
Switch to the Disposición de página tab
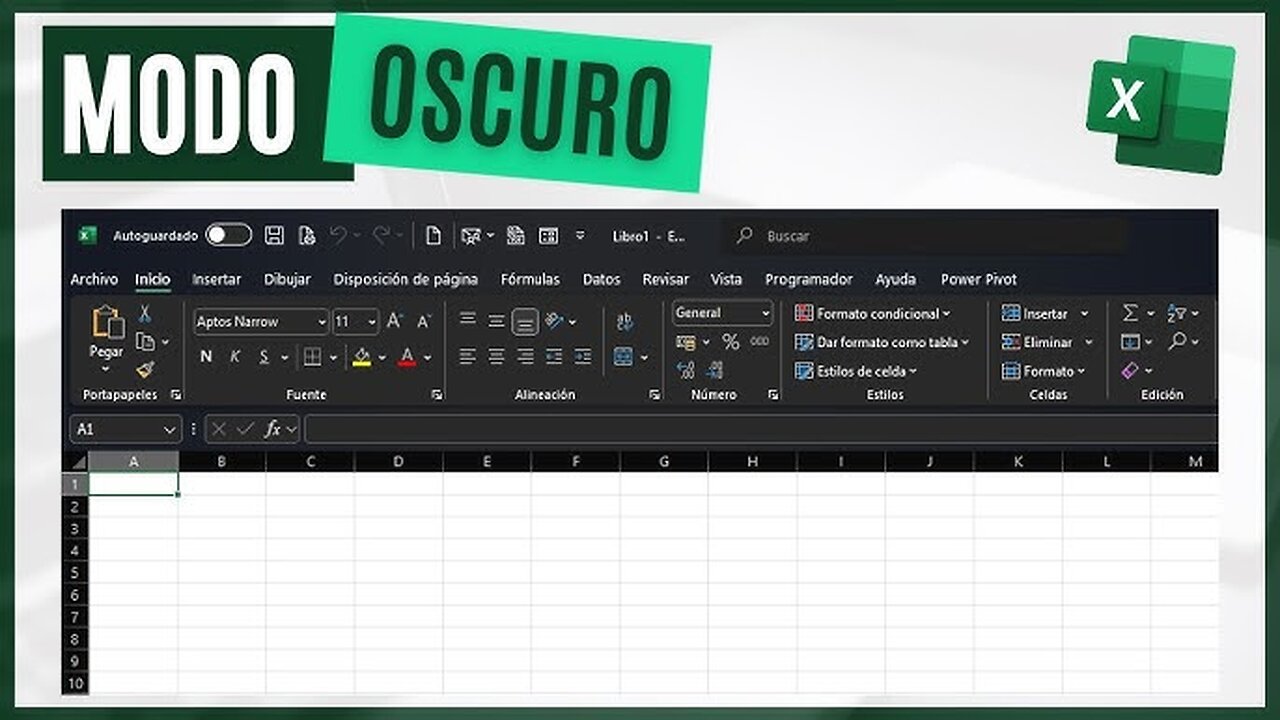pyautogui.click(x=405, y=279)
